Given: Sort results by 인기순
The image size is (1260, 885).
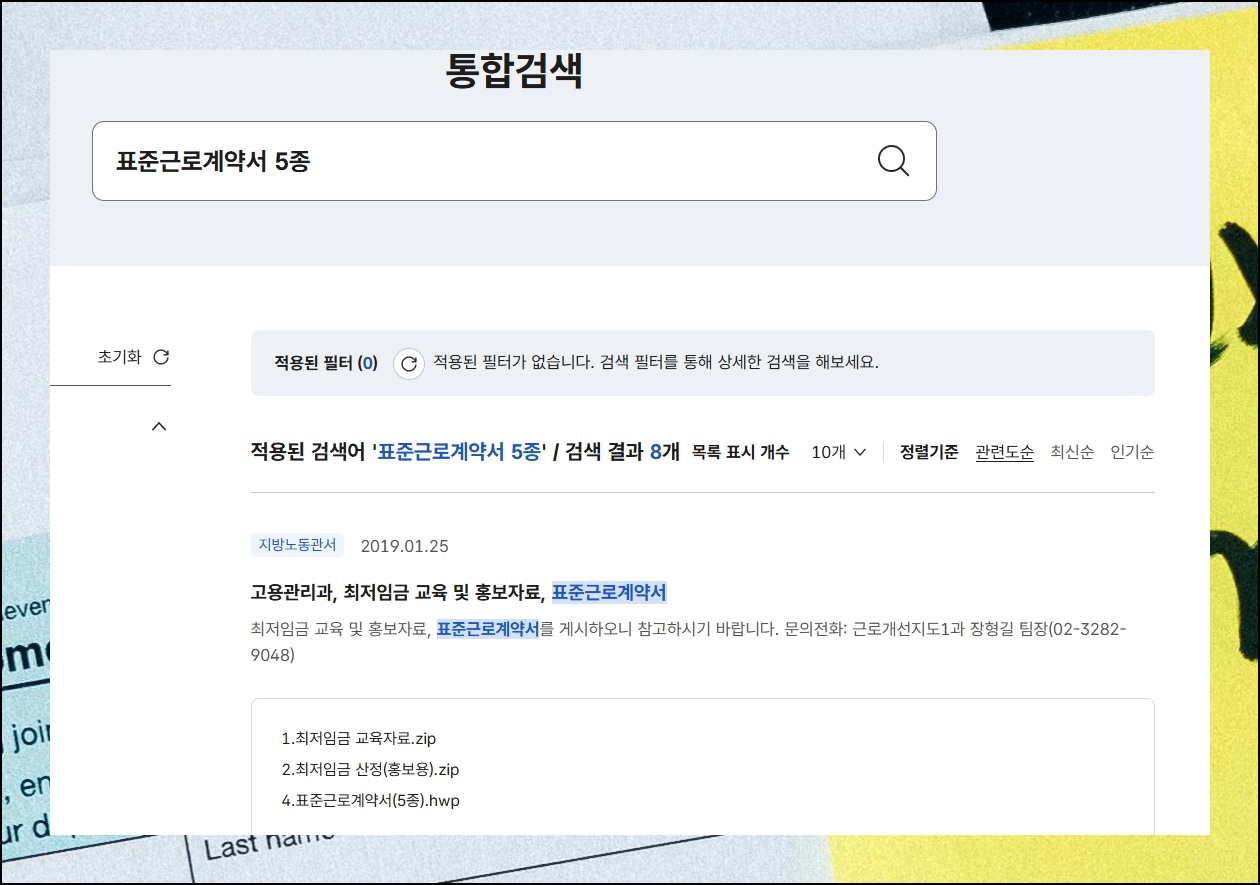Looking at the screenshot, I should click(x=1132, y=452).
